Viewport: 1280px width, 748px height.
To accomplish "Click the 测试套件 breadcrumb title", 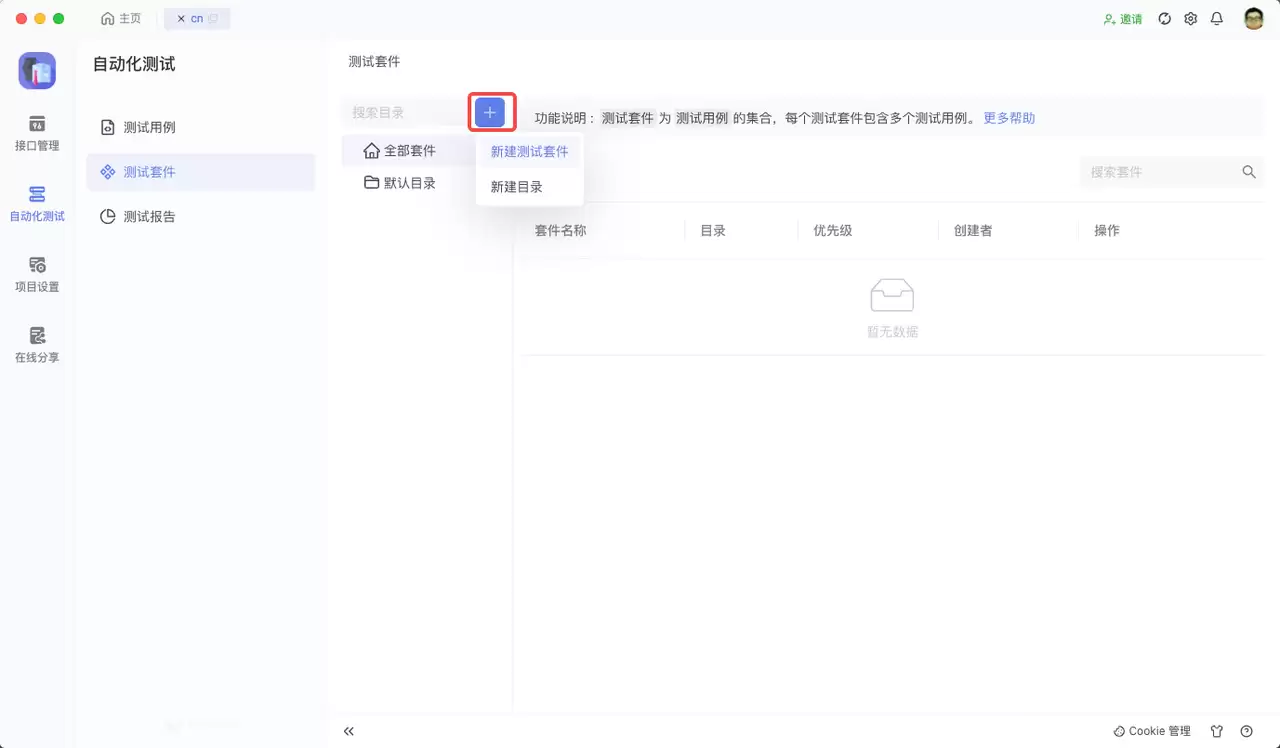I will click(374, 62).
